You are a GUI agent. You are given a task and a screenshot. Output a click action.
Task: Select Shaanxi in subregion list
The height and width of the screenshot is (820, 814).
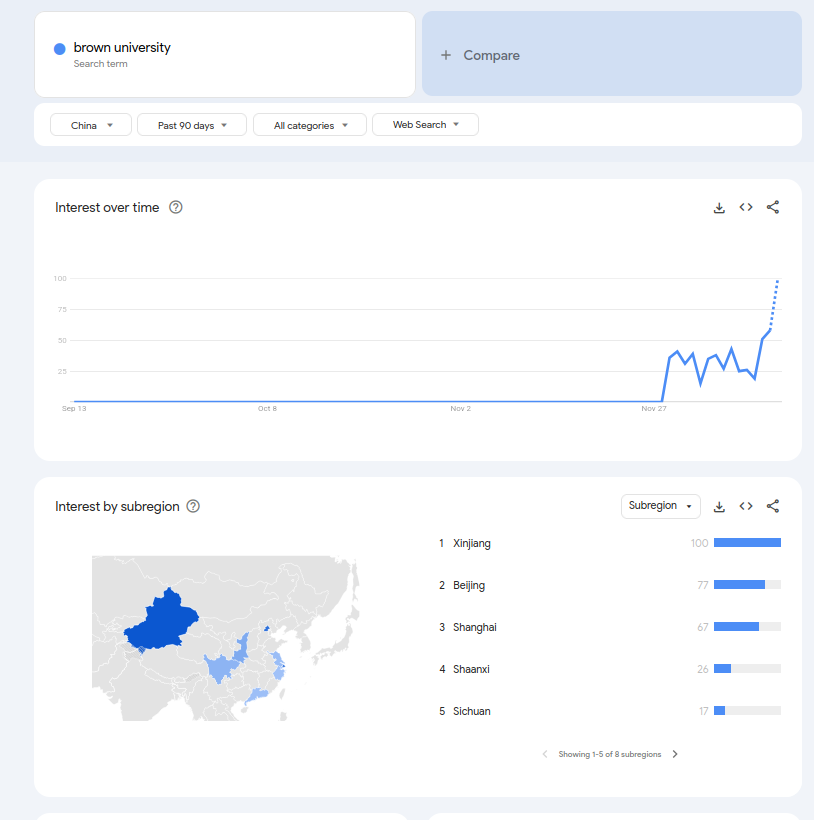[x=471, y=669]
